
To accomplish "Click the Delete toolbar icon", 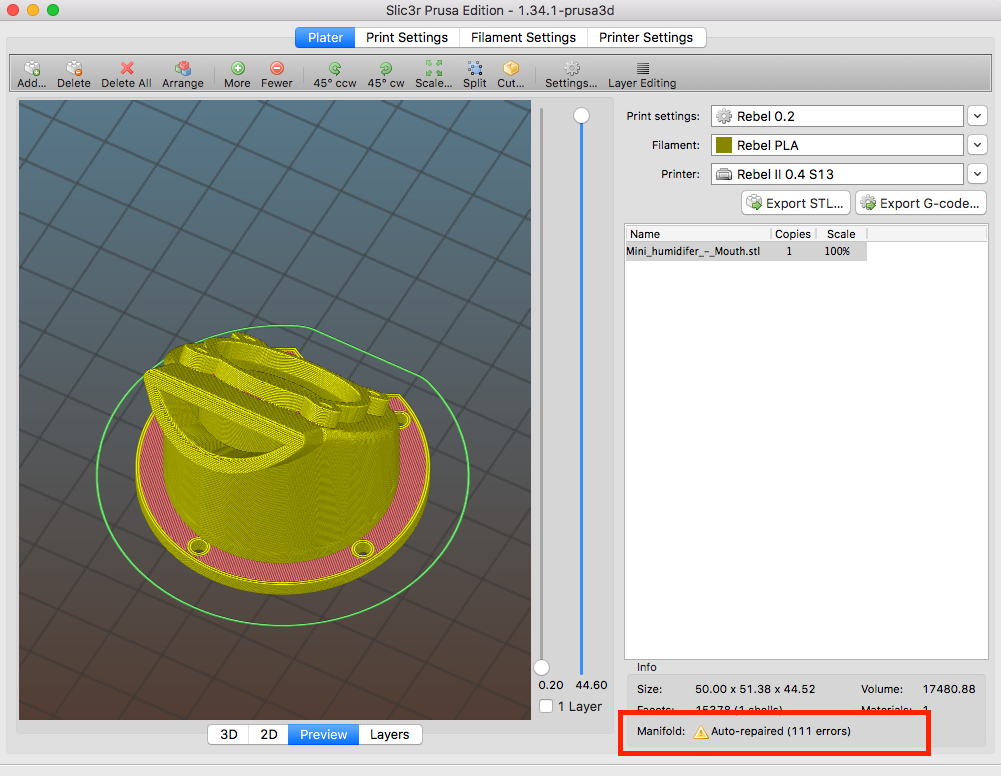I will [73, 69].
